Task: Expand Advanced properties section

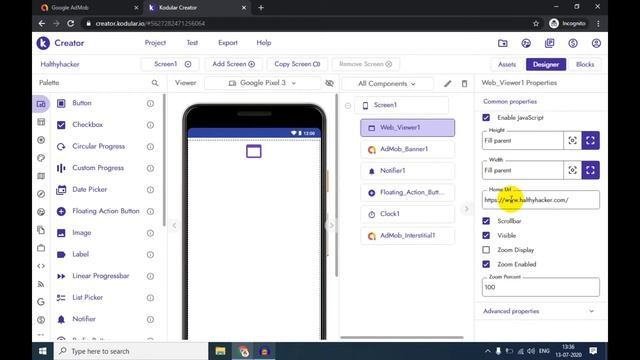Action: pyautogui.click(x=539, y=311)
